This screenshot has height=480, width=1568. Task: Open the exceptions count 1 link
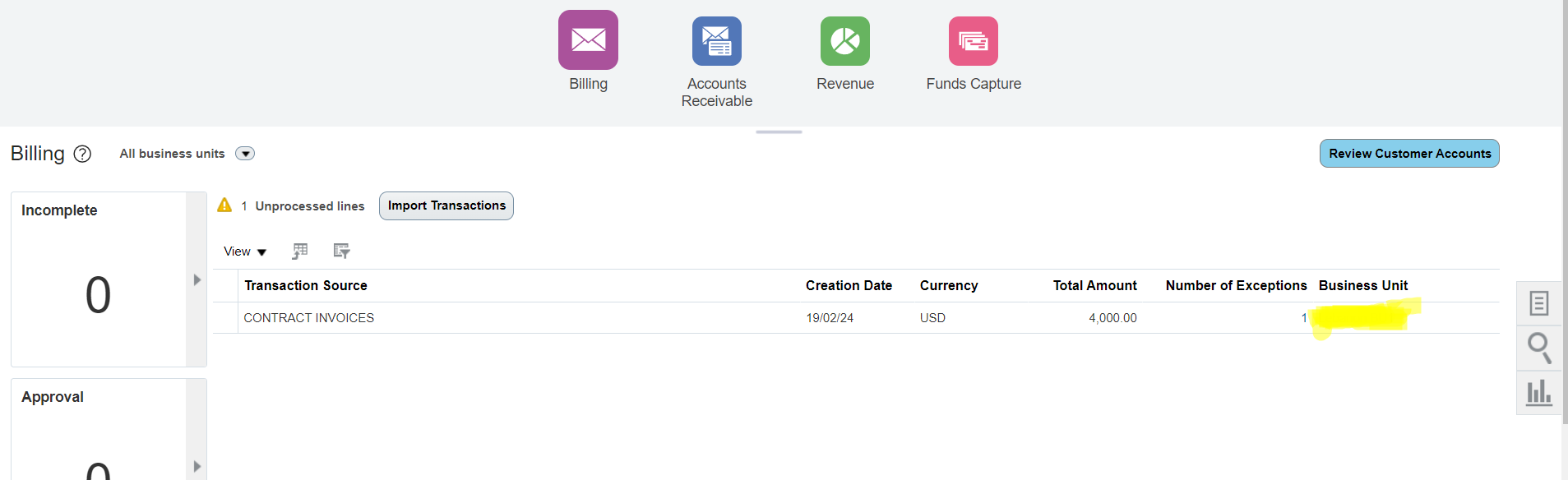[x=1304, y=318]
